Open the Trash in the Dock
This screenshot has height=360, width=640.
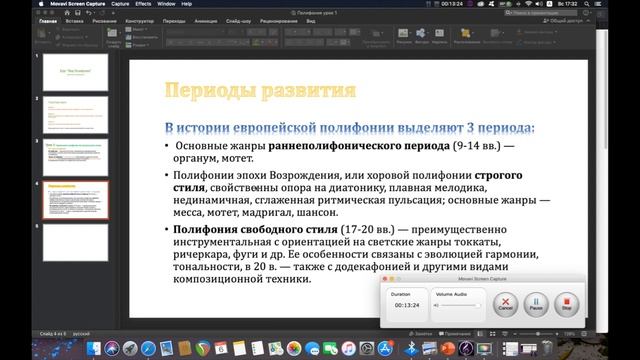[x=547, y=348]
